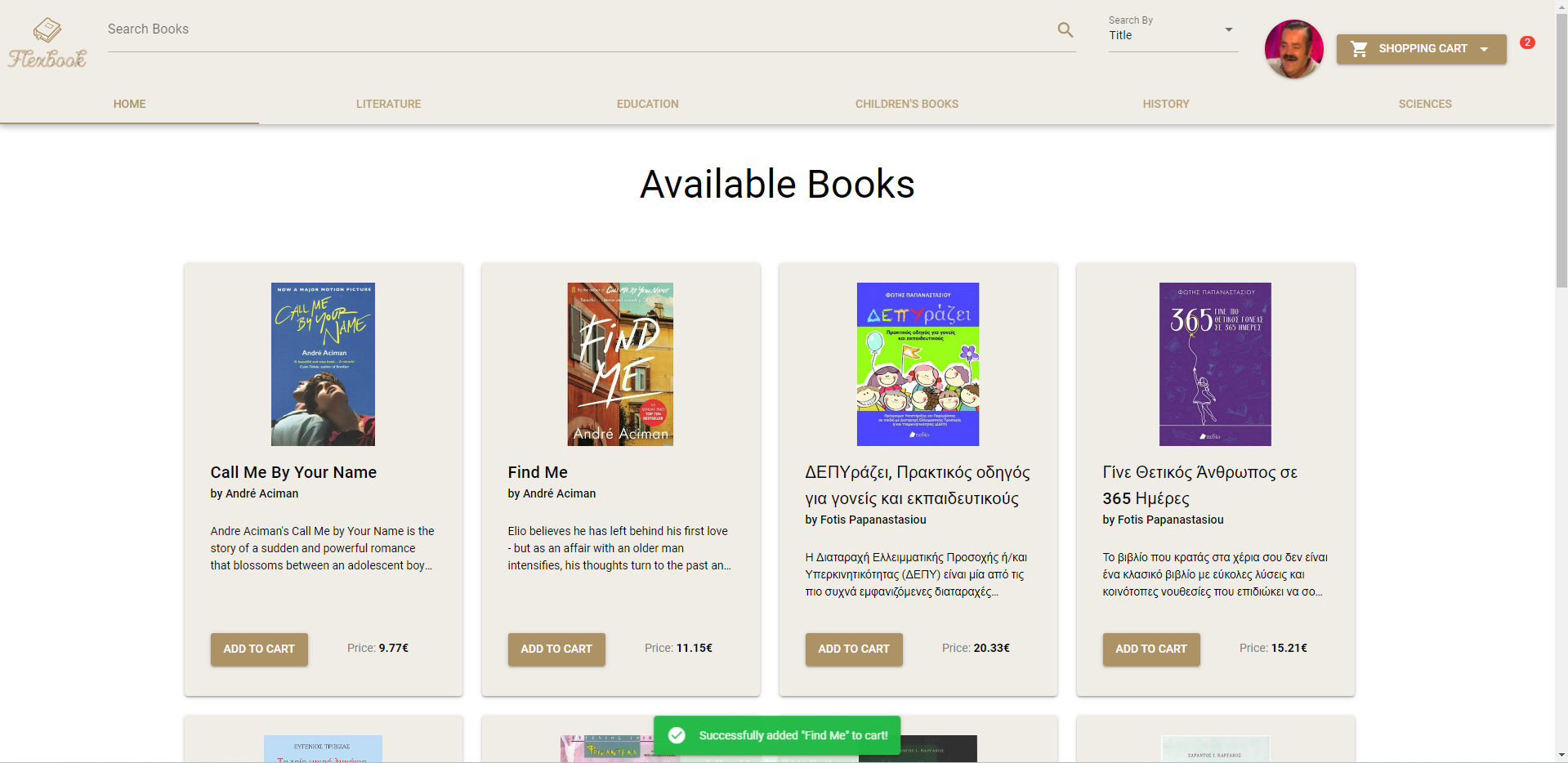This screenshot has height=763, width=1568.
Task: Click the author under Find Me
Action: pos(552,493)
